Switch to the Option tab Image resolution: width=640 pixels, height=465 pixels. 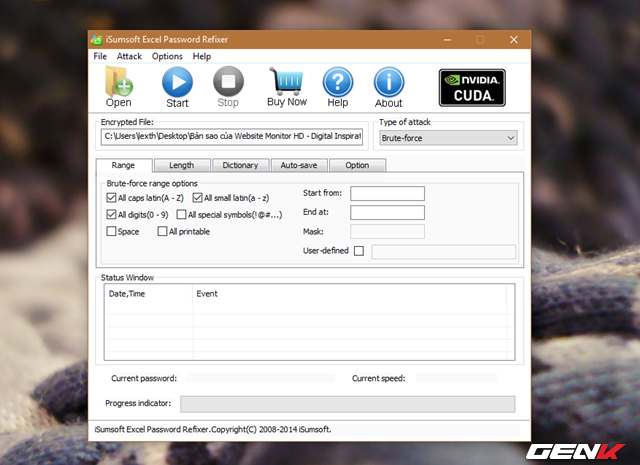(357, 165)
